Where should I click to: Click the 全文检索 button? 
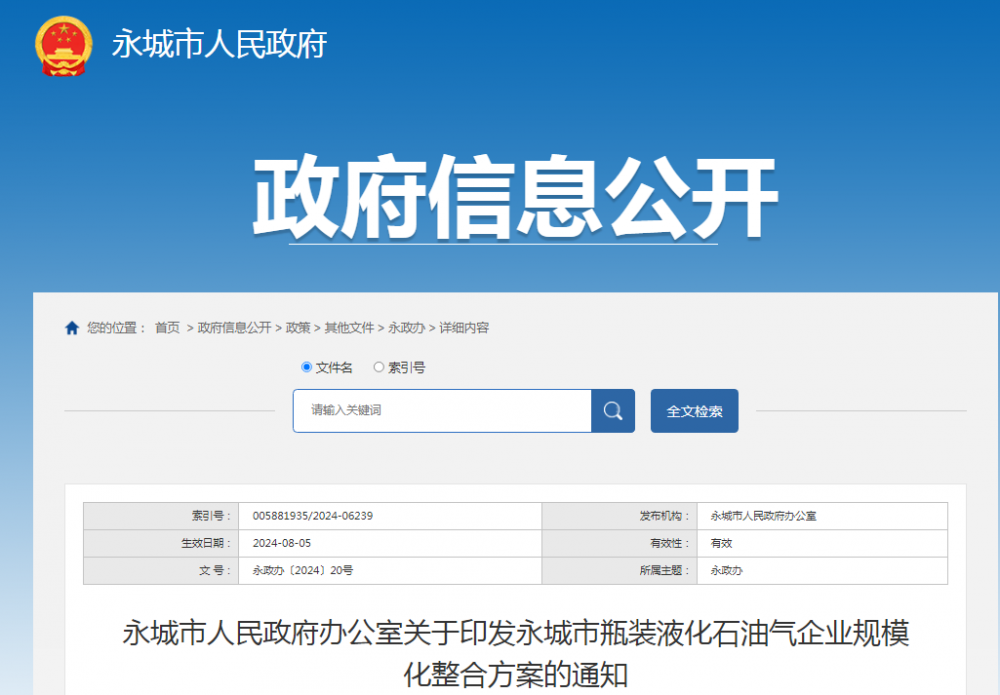695,411
